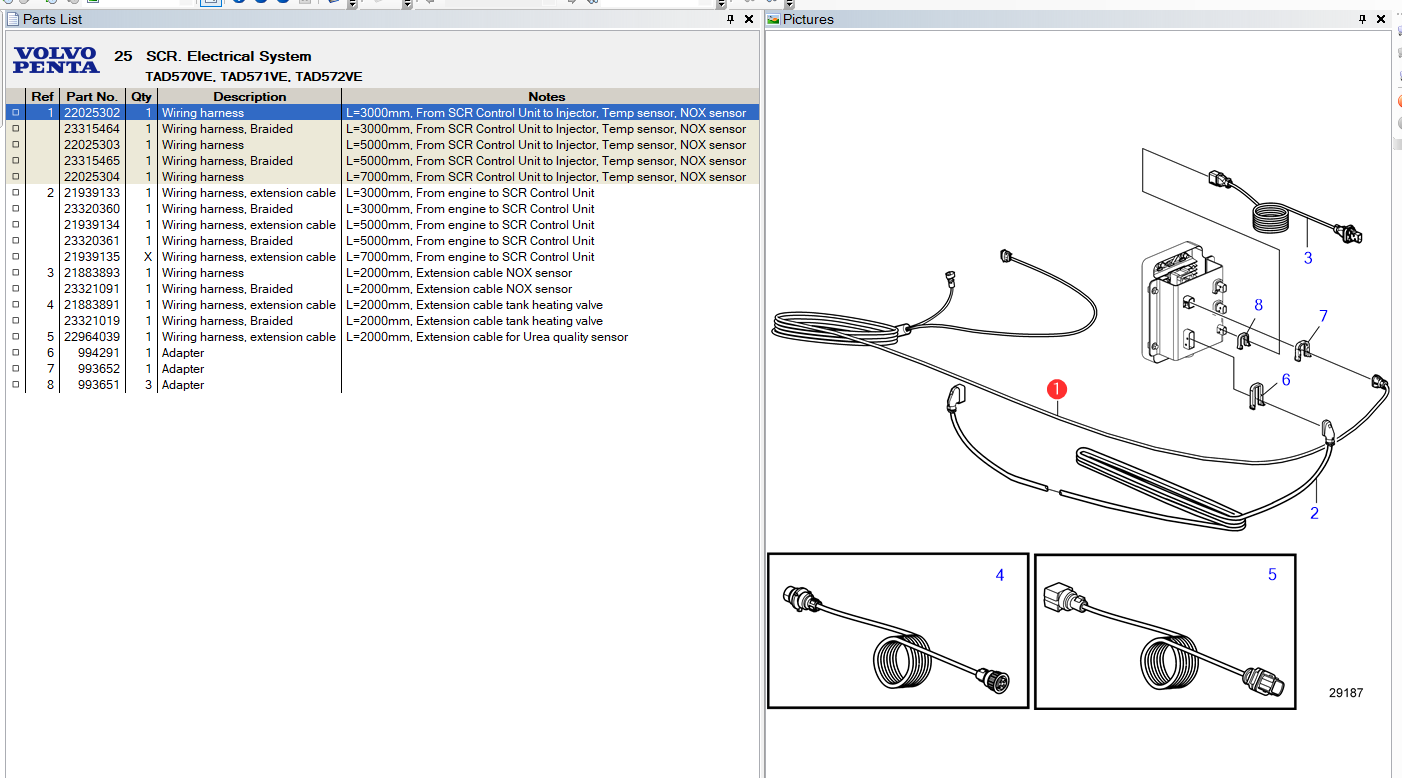Sort by the Ref column header
1402x778 pixels.
(x=42, y=97)
